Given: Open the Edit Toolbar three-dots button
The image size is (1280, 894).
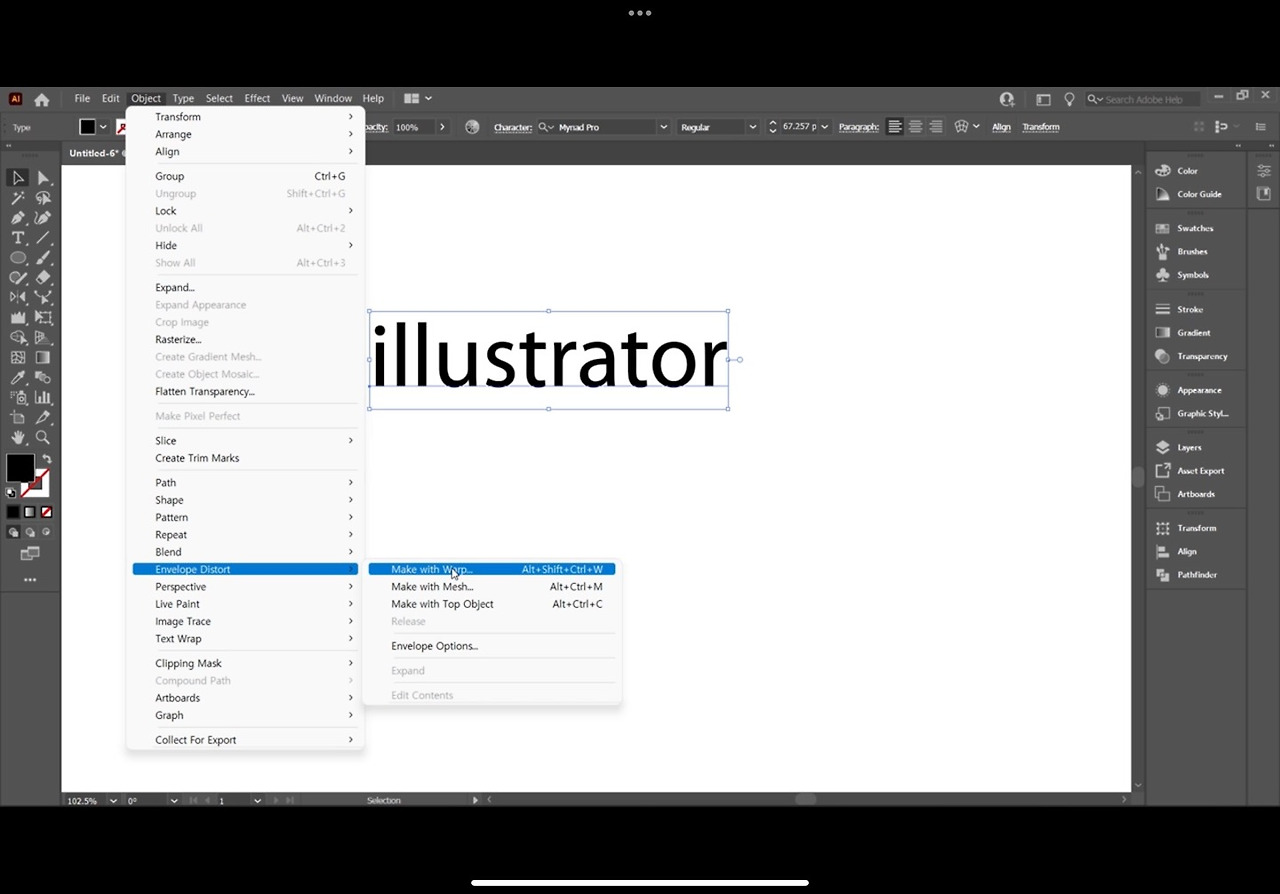Looking at the screenshot, I should pos(30,580).
